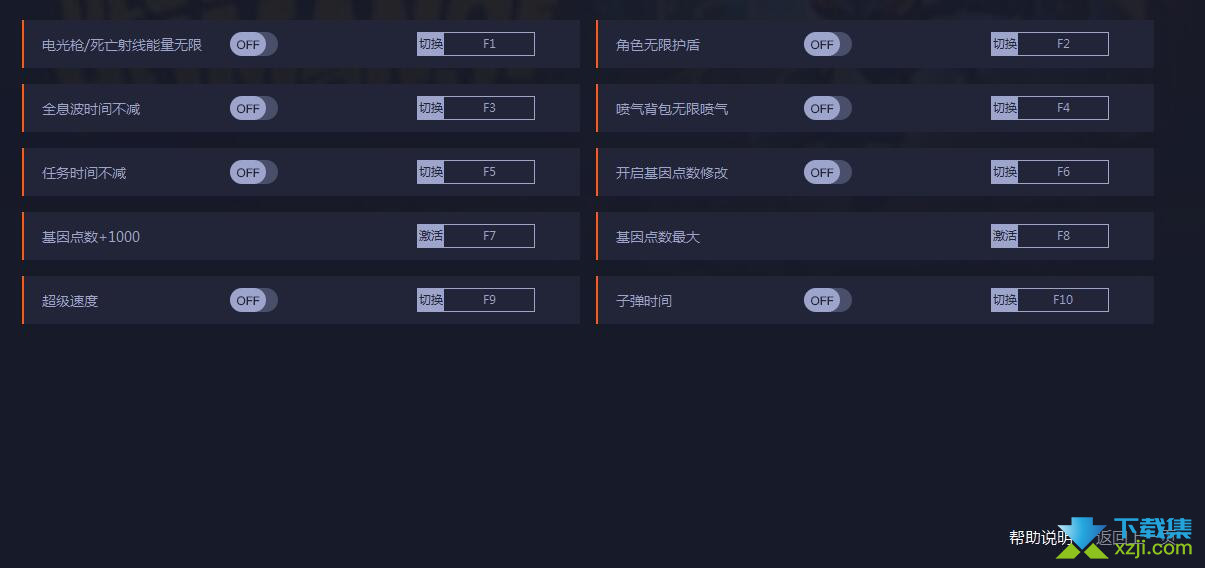This screenshot has height=568, width=1205.
Task: Enable 任务时间不减 toggle
Action: click(253, 172)
